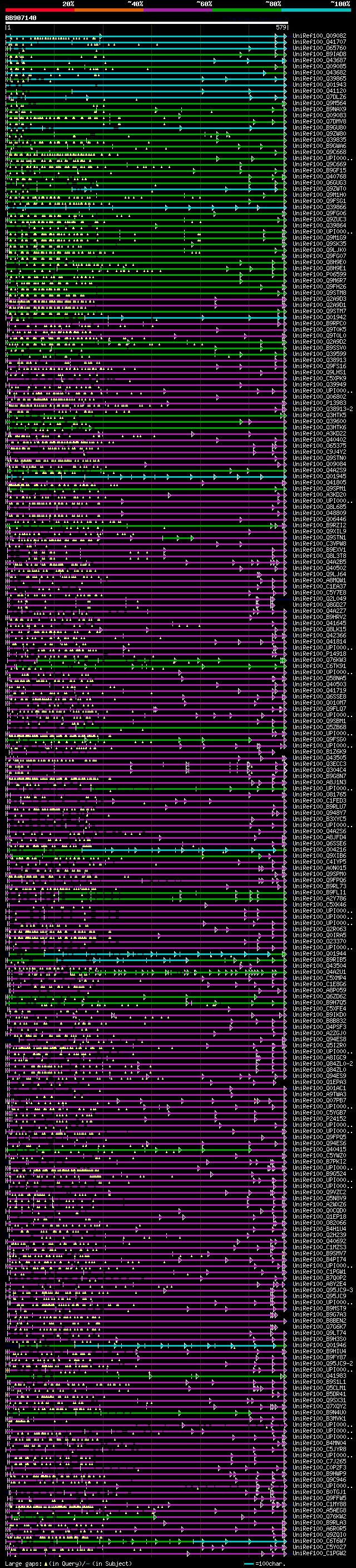Image resolution: width=356 pixels, height=1568 pixels.
Task: Select the query ID BB907140
Action: pos(21,18)
